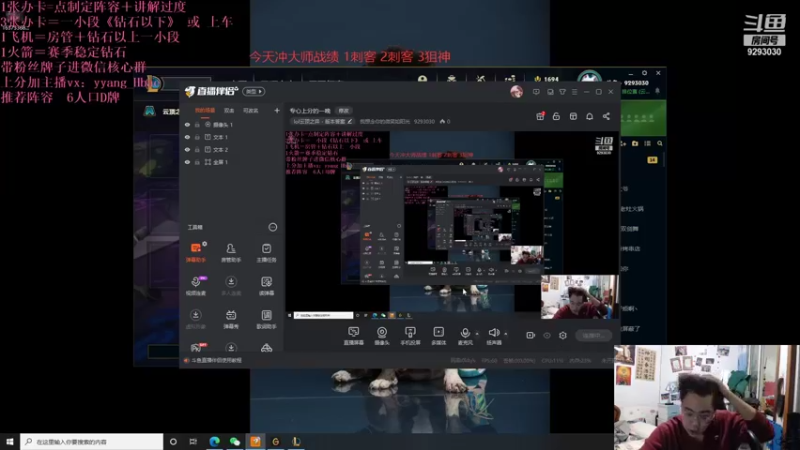
Task: Click search icon in game client behind
Action: 660,144
